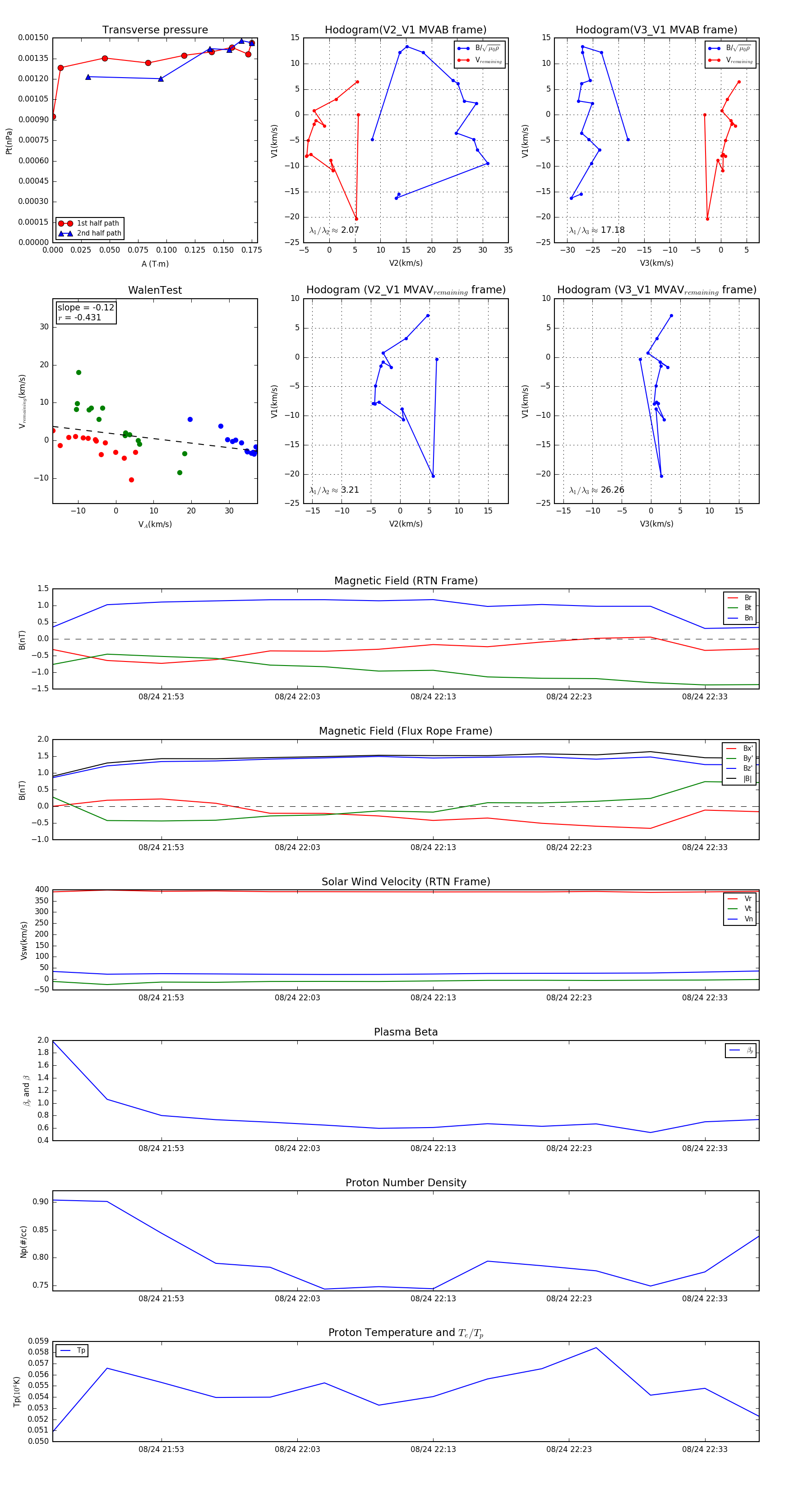This screenshot has height=1489, width=812.
Task: Click '08/24 21:53' tick under Magnetic Field RTN
Action: click(161, 697)
